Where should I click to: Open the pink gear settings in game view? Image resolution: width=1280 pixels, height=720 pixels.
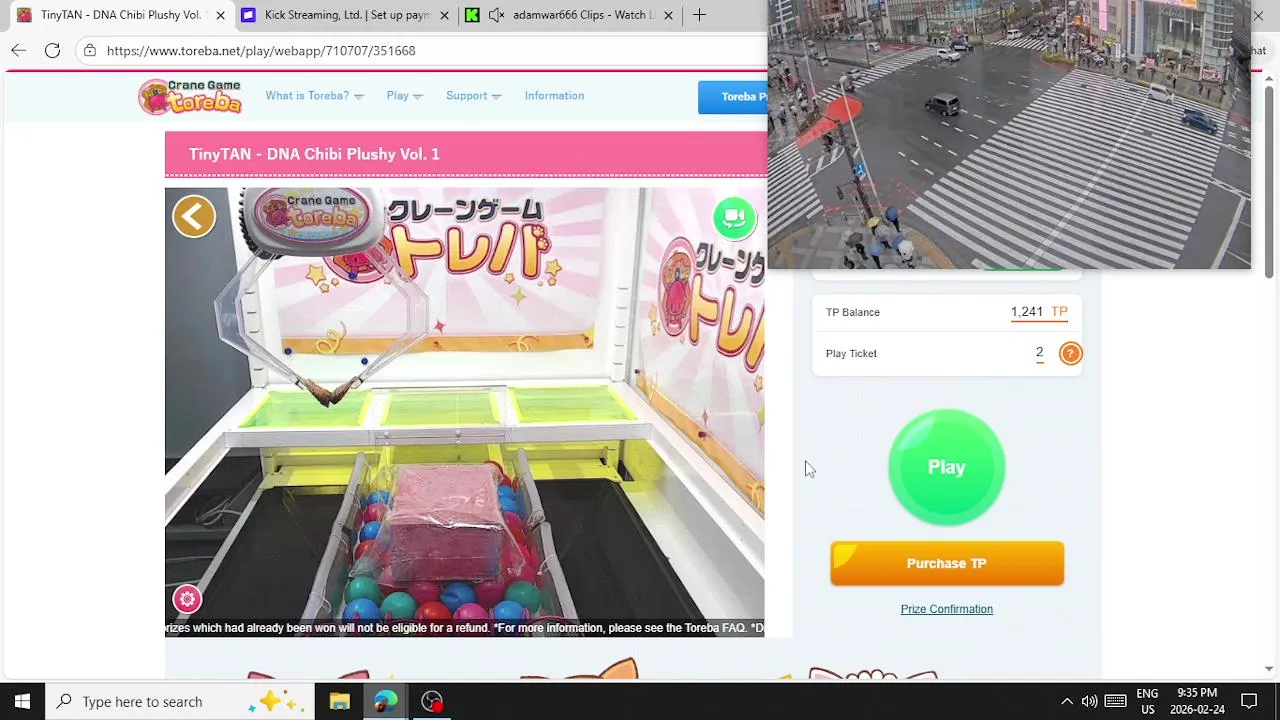(x=187, y=599)
